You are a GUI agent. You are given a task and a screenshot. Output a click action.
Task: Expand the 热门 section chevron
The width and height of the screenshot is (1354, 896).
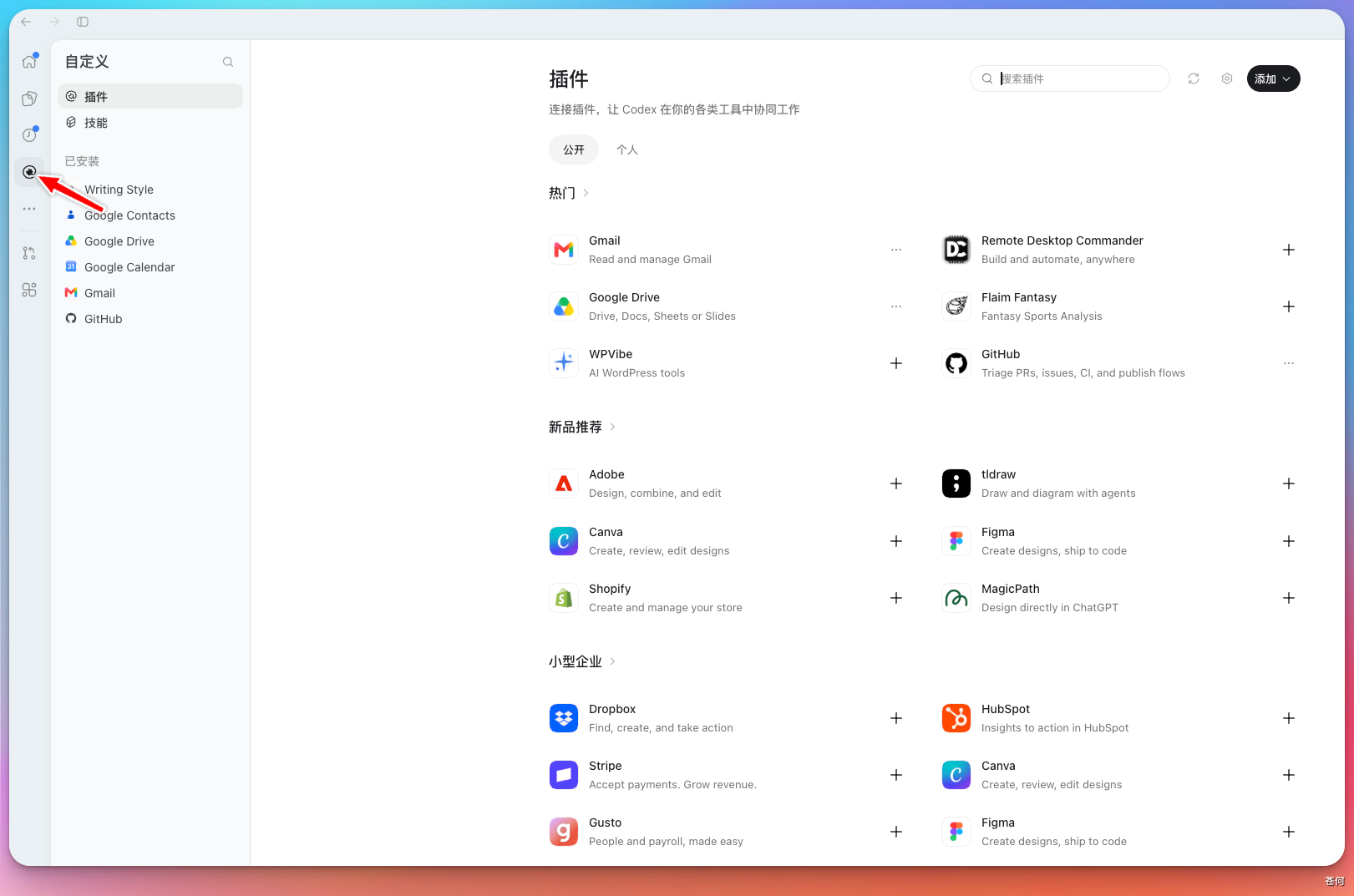click(x=586, y=193)
